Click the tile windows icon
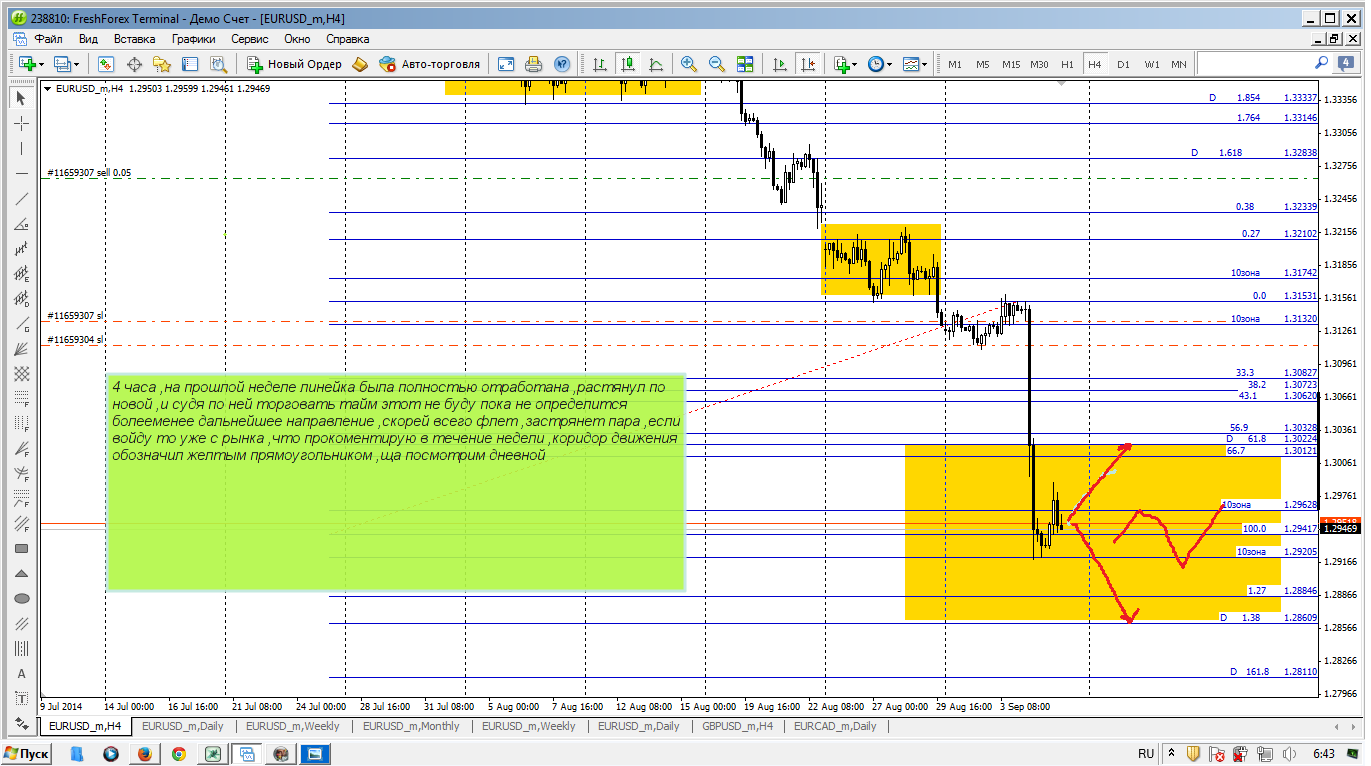1371x766 pixels. (745, 64)
